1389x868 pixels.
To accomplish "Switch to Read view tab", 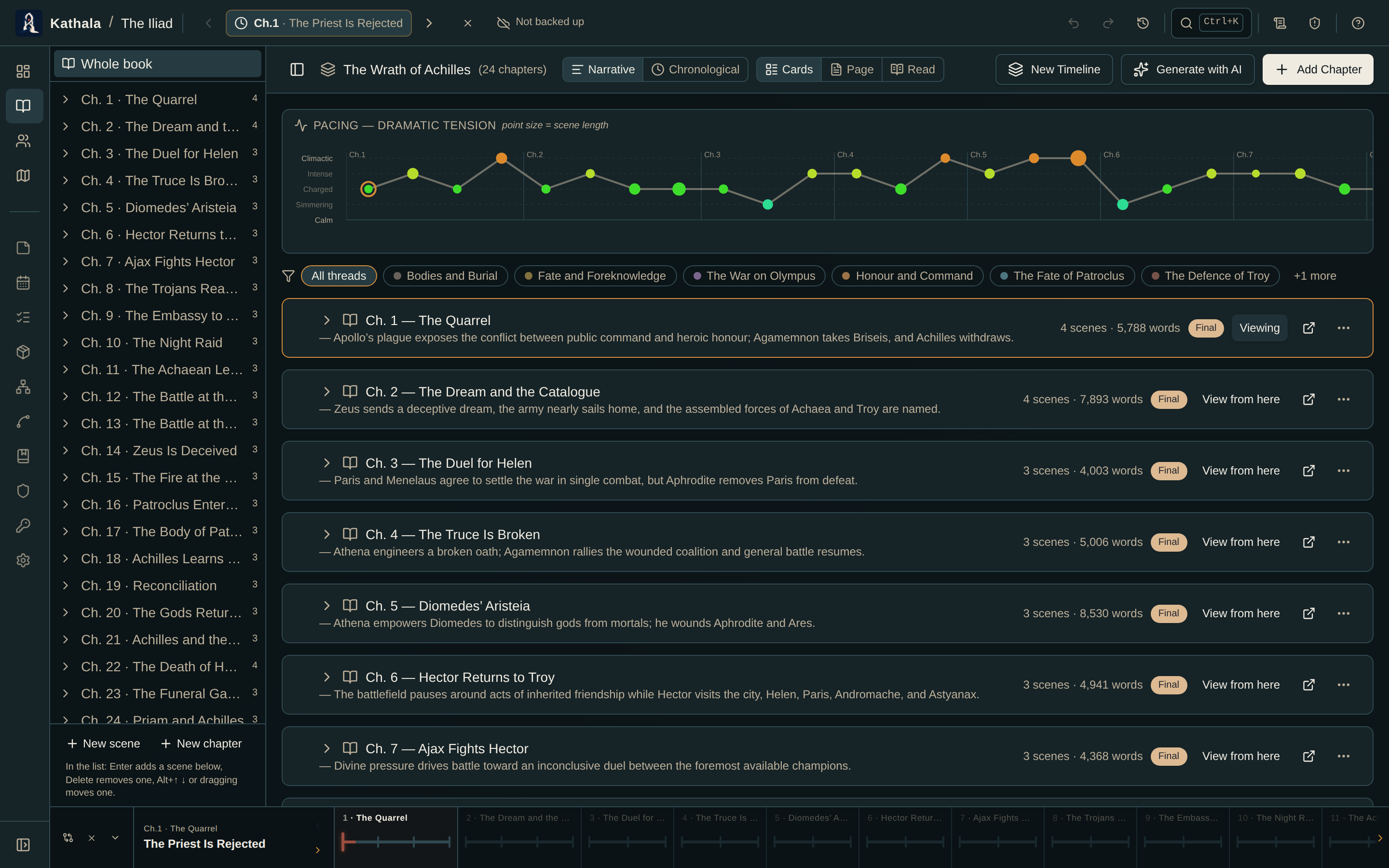I will click(x=912, y=69).
